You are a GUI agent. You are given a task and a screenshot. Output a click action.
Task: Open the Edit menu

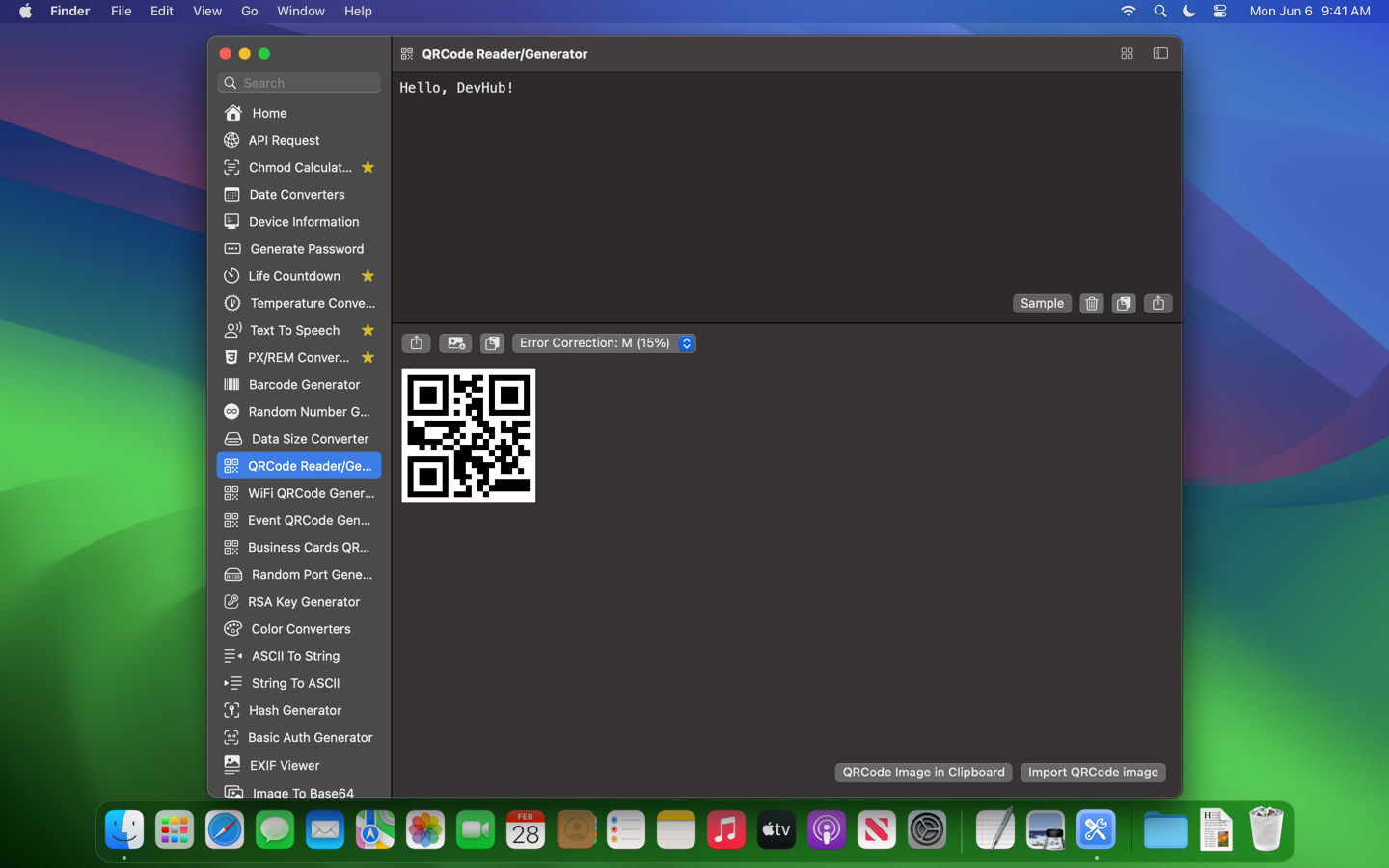162,11
